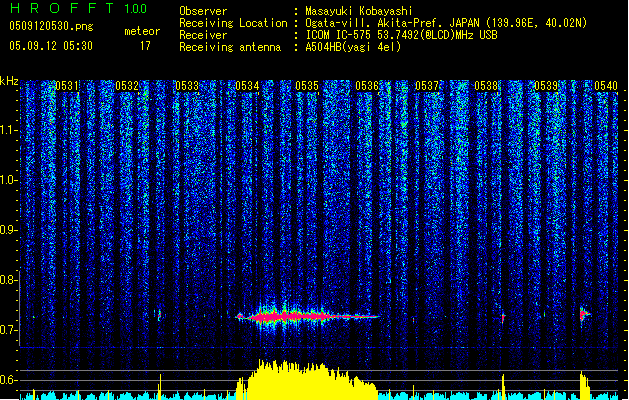Click the kHz axis unit label

coord(9,81)
